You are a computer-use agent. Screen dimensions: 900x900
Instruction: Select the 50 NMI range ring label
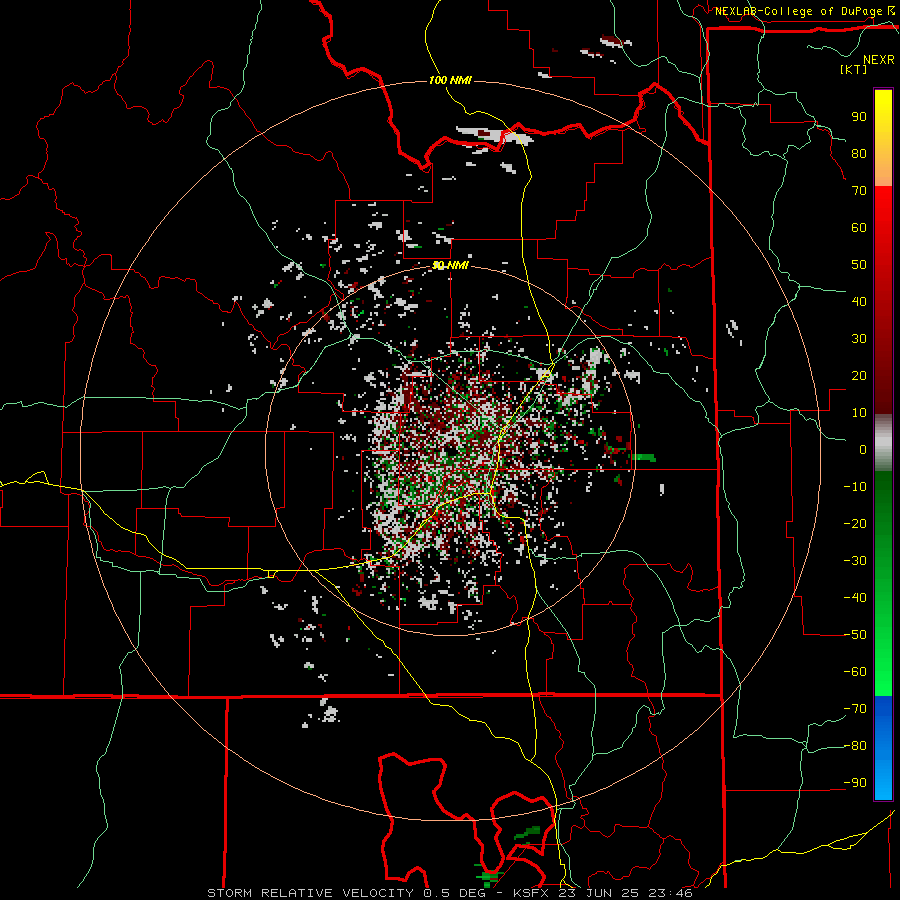pos(450,265)
